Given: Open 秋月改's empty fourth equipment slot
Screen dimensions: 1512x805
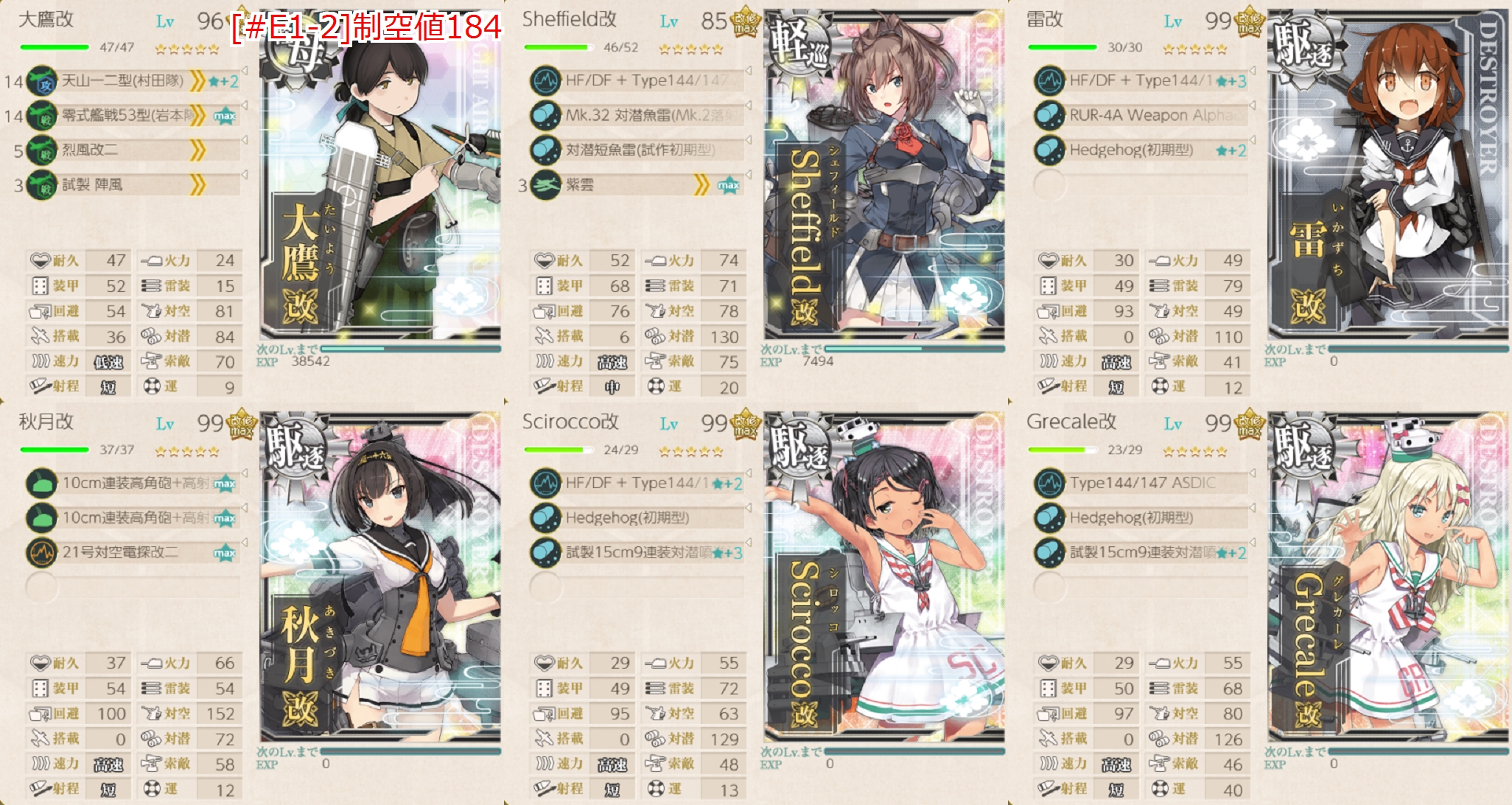Looking at the screenshot, I should pyautogui.click(x=133, y=588).
